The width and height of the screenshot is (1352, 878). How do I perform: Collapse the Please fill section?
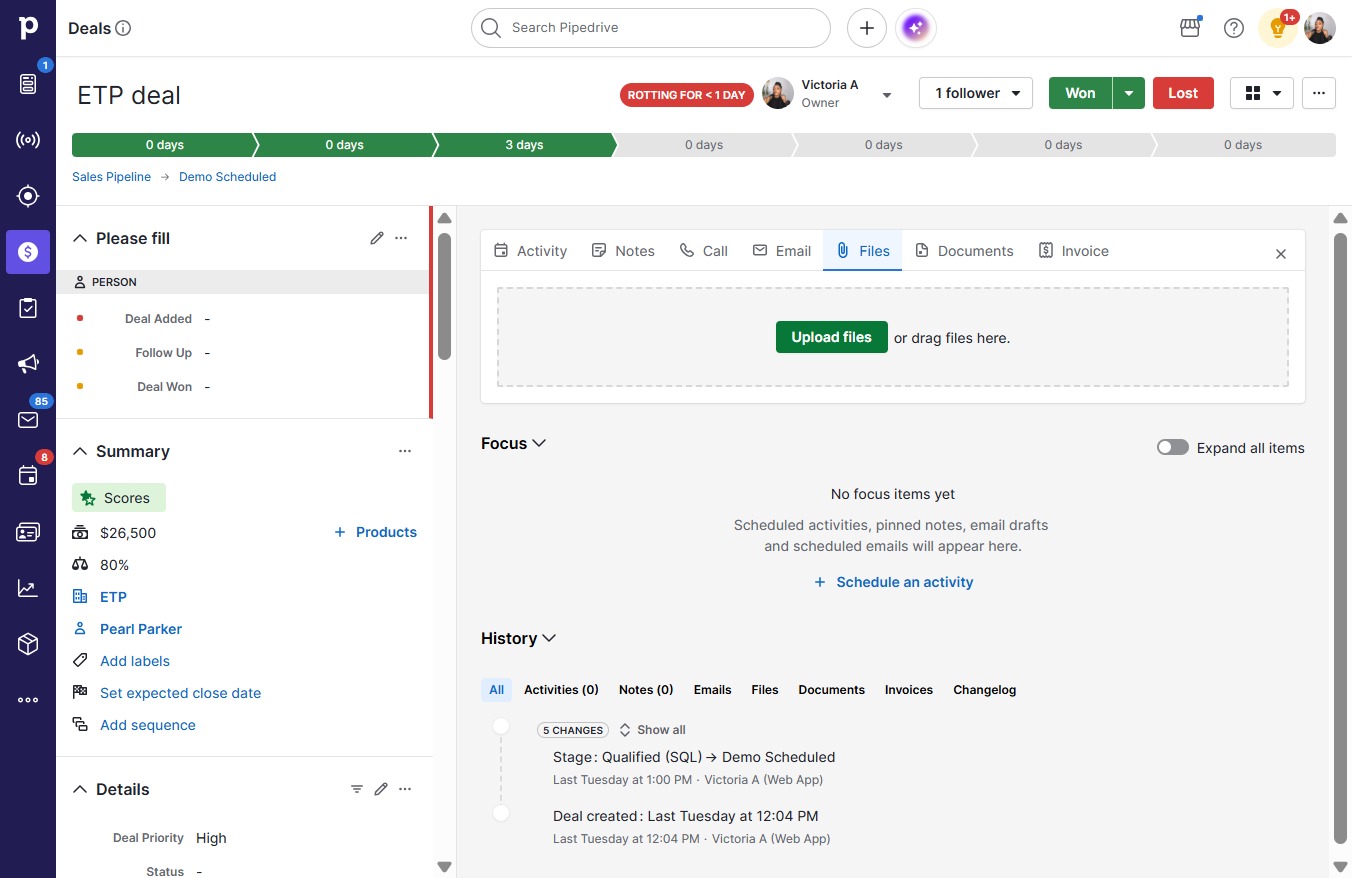81,238
